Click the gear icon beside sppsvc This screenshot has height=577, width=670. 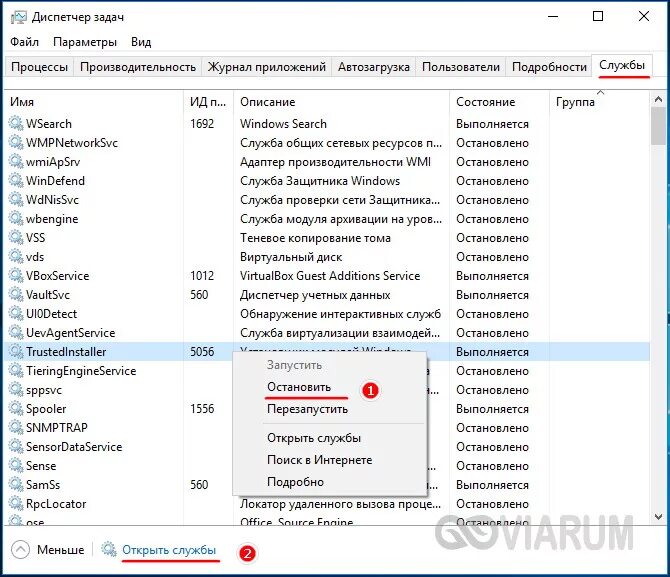click(x=16, y=389)
